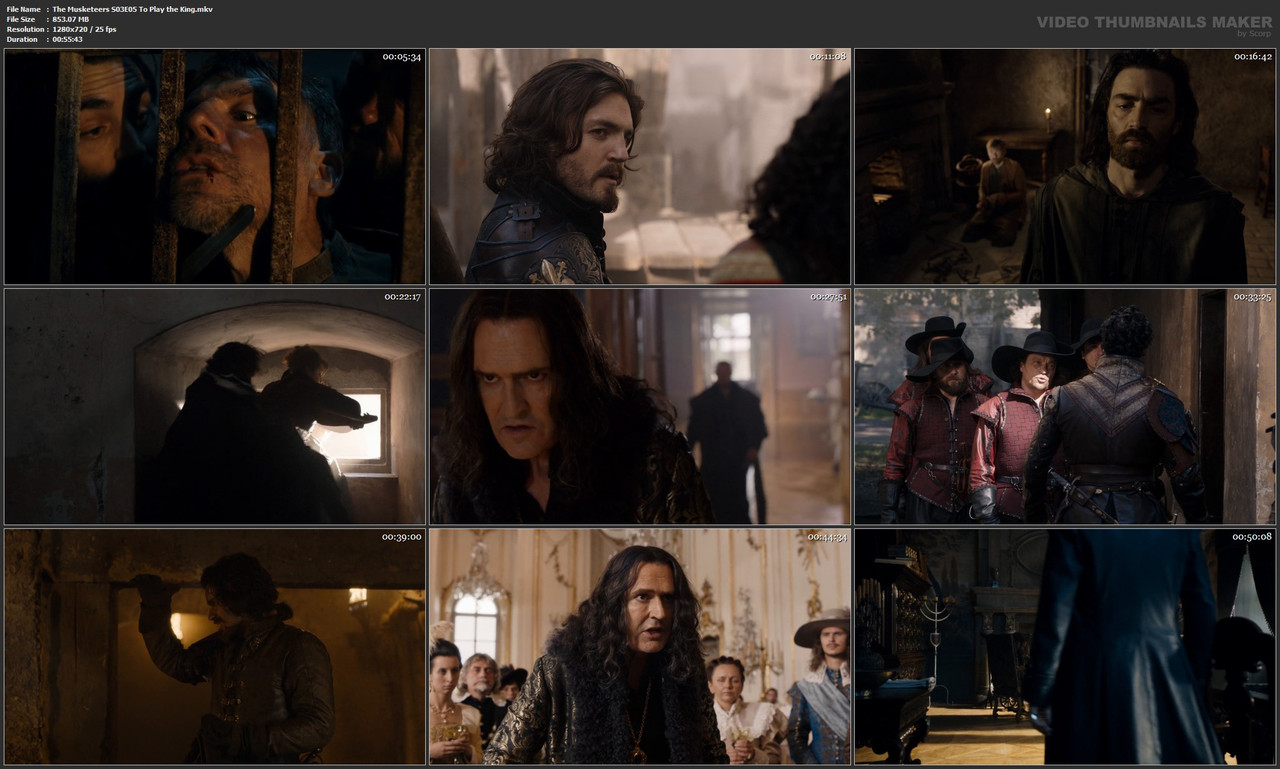Click the 00:50:08 timestamp label
Screen dimensions: 1280x769
pos(1252,536)
